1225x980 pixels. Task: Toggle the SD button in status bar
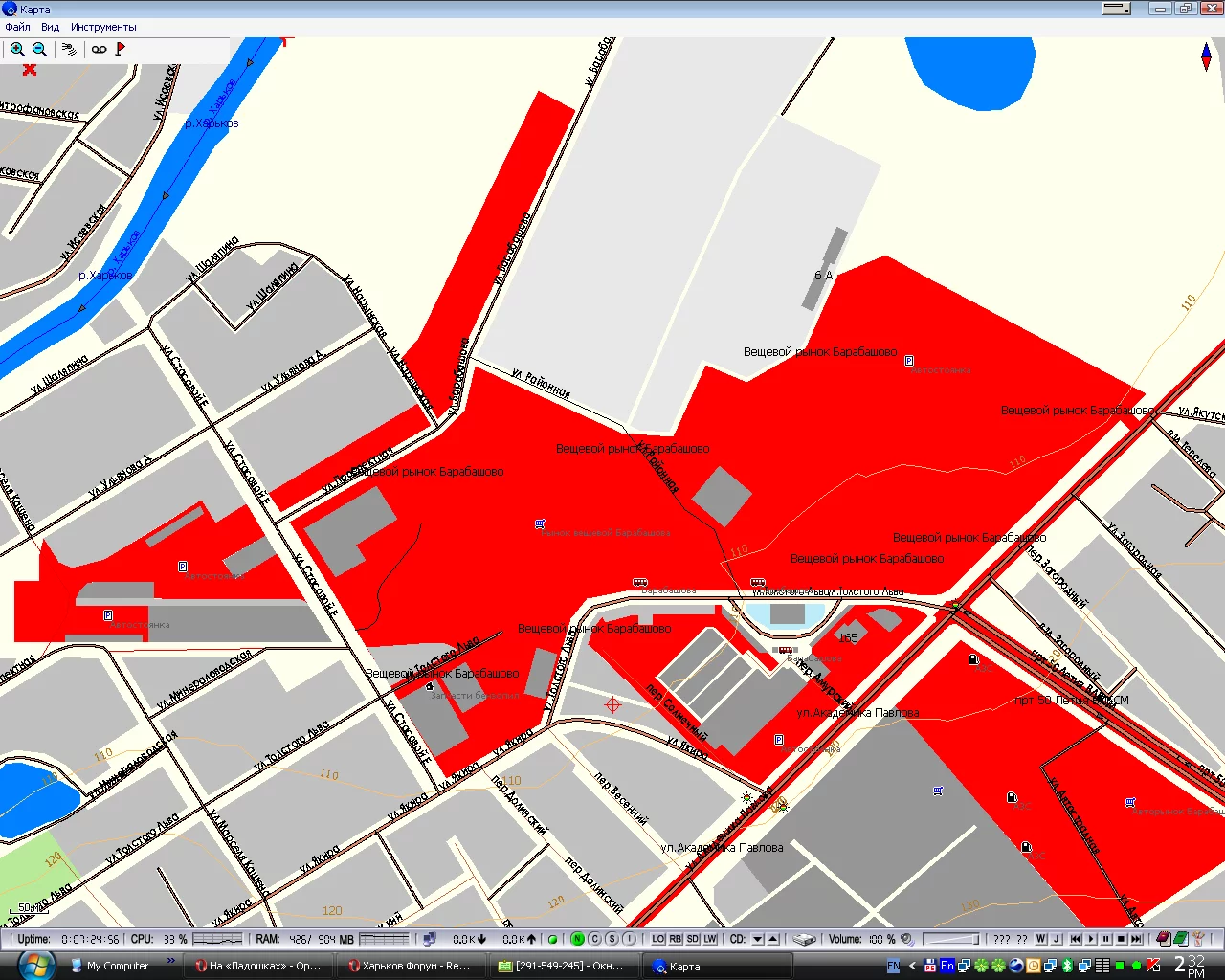[693, 939]
